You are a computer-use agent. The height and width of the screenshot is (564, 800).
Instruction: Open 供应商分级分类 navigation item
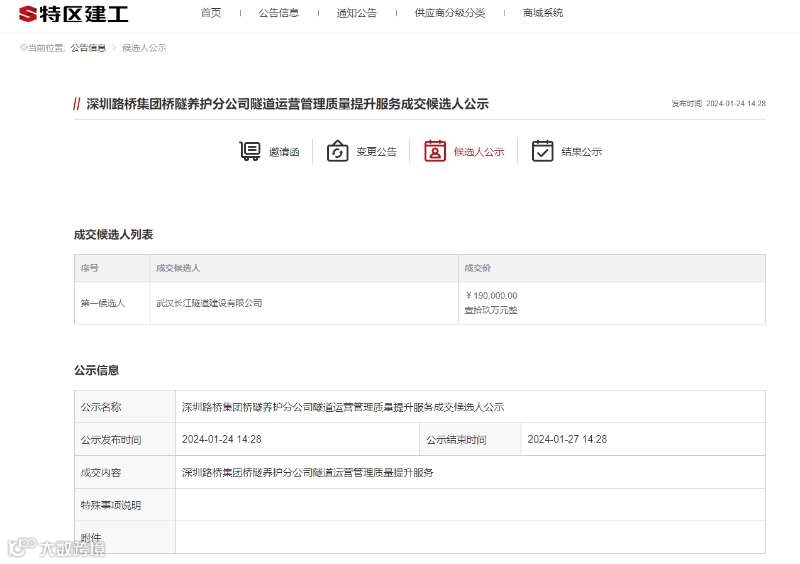[x=449, y=13]
